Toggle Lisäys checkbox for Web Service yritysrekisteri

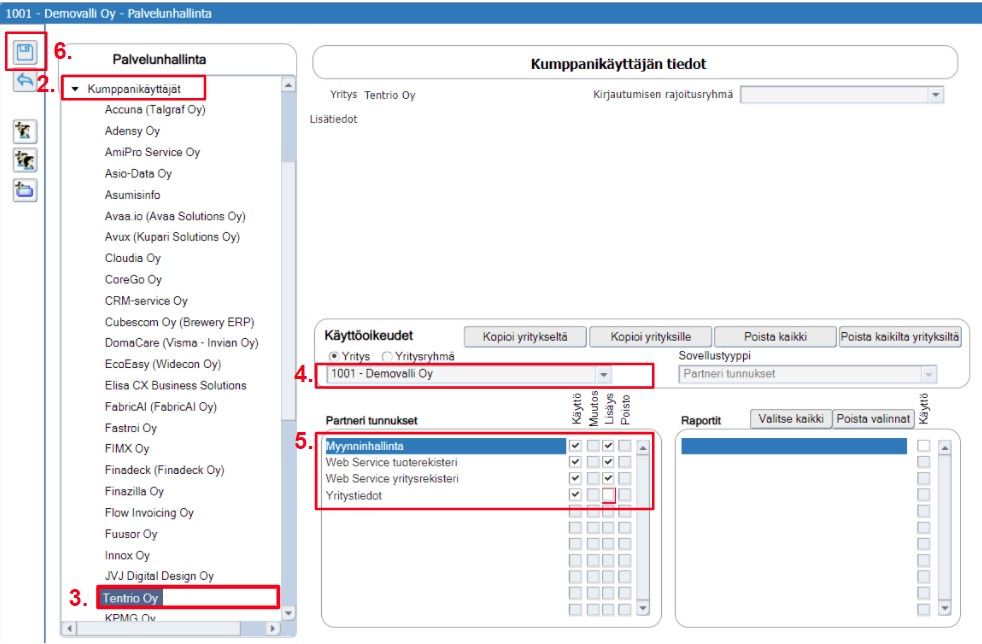[608, 478]
